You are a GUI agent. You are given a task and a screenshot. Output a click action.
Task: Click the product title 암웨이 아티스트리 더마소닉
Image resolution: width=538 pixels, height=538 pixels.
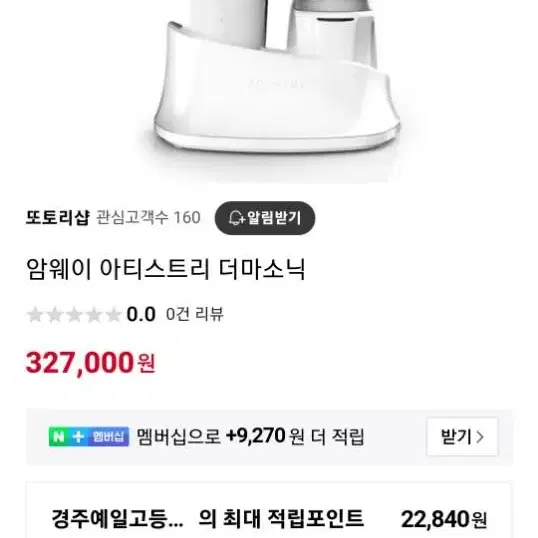[x=165, y=269]
